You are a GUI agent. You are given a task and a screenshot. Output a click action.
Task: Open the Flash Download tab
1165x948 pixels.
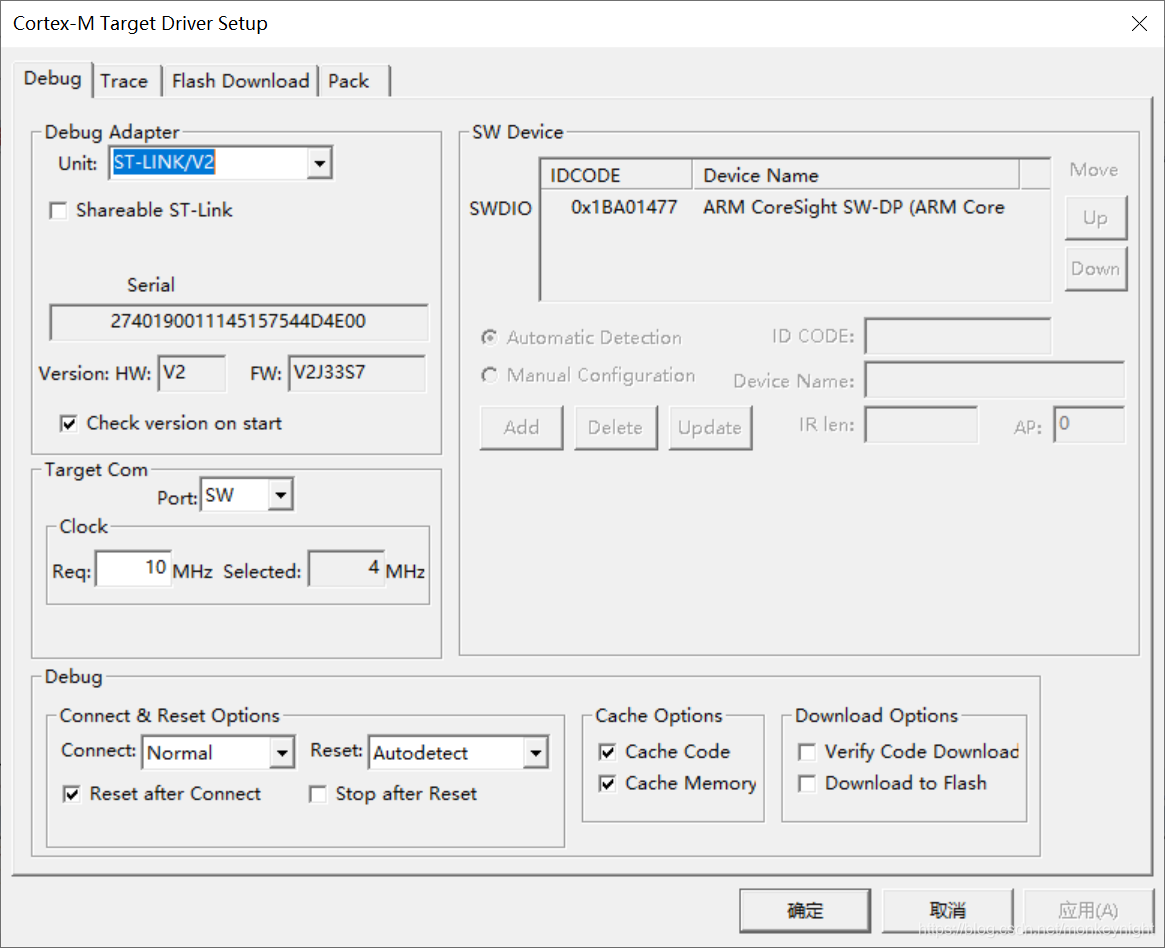pyautogui.click(x=240, y=81)
